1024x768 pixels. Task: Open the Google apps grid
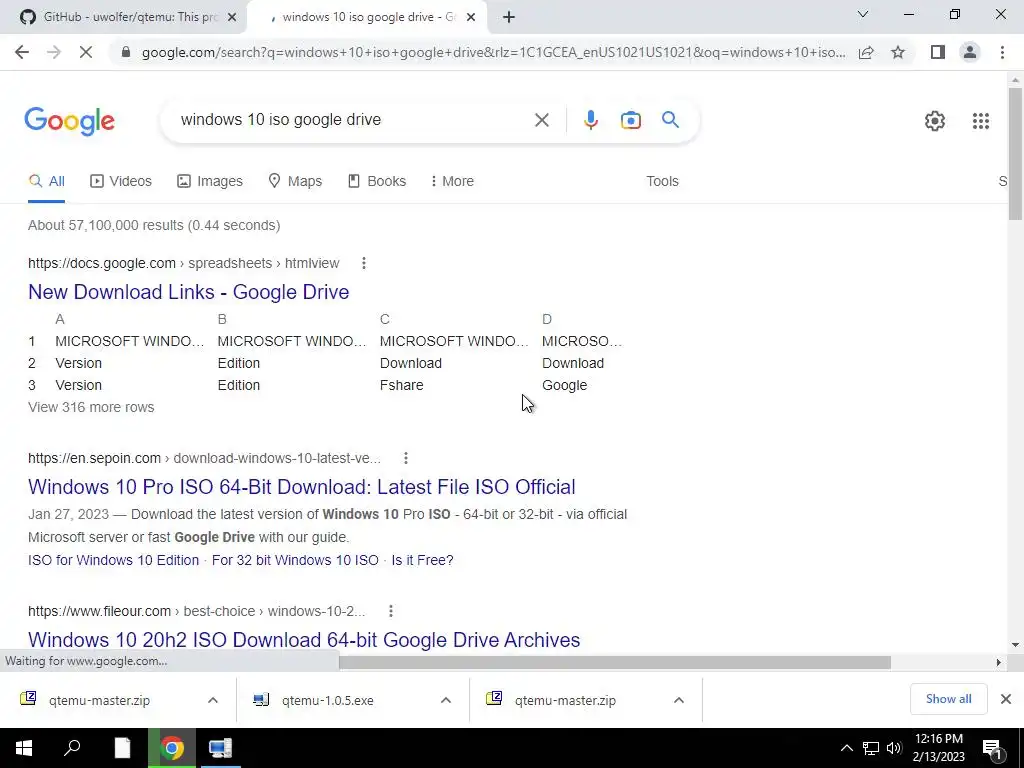(x=980, y=121)
